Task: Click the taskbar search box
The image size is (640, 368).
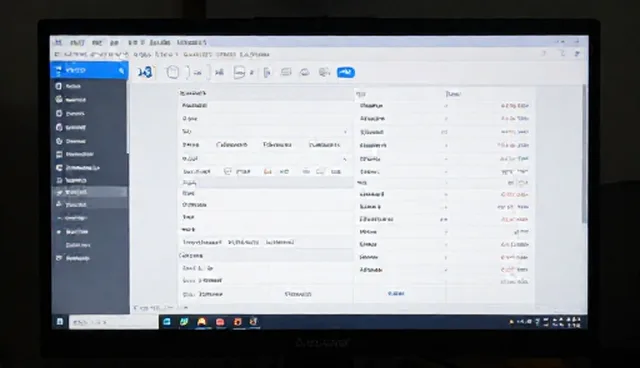Action: [113, 322]
